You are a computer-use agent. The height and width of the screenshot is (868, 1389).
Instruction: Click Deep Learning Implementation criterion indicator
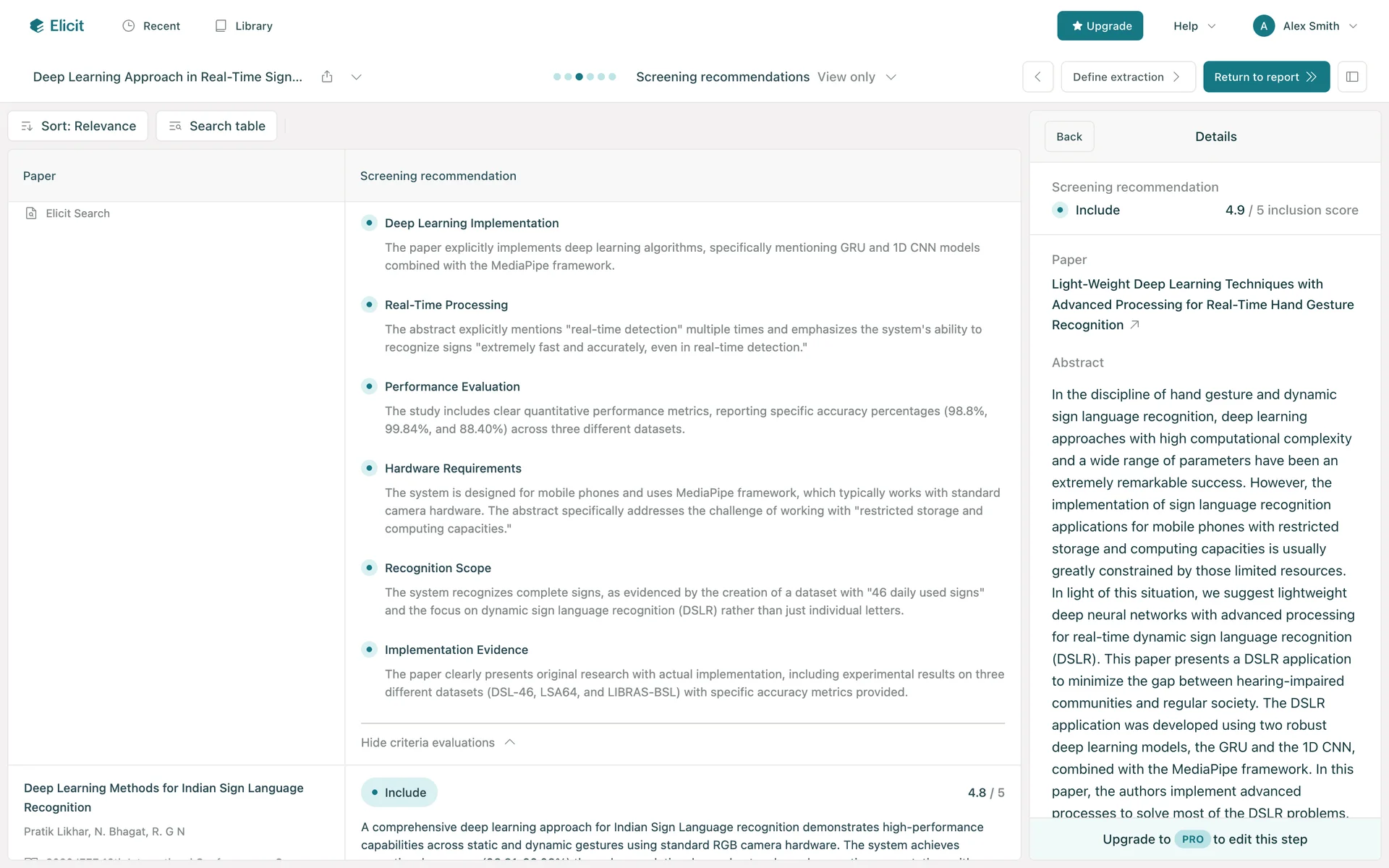(x=369, y=223)
